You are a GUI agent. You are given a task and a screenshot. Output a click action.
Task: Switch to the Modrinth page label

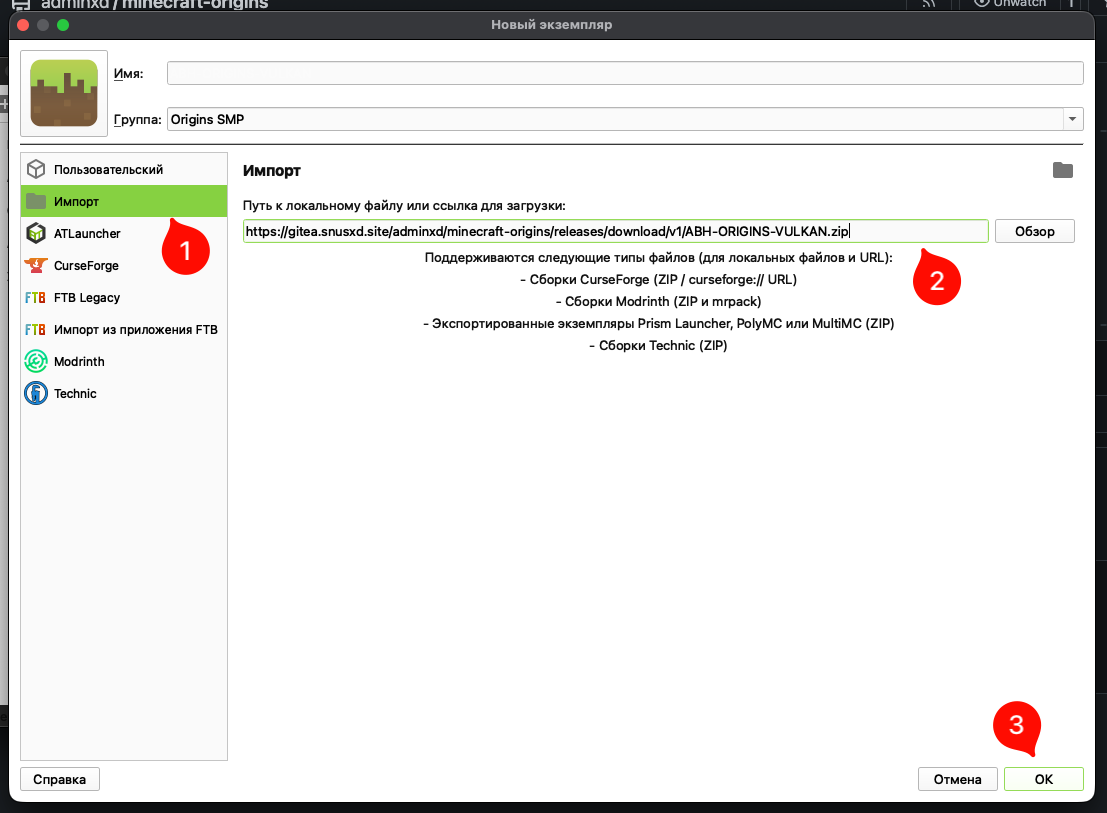79,362
